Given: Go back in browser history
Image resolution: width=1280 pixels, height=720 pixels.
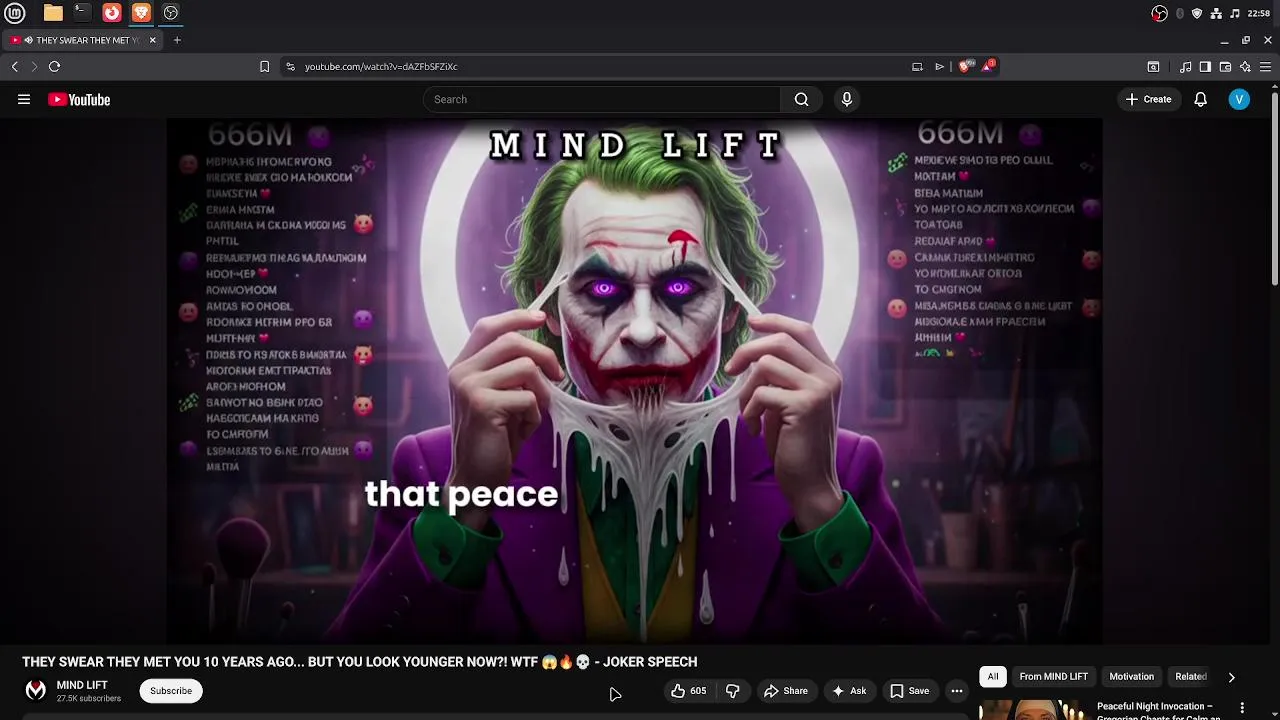Looking at the screenshot, I should pos(15,66).
